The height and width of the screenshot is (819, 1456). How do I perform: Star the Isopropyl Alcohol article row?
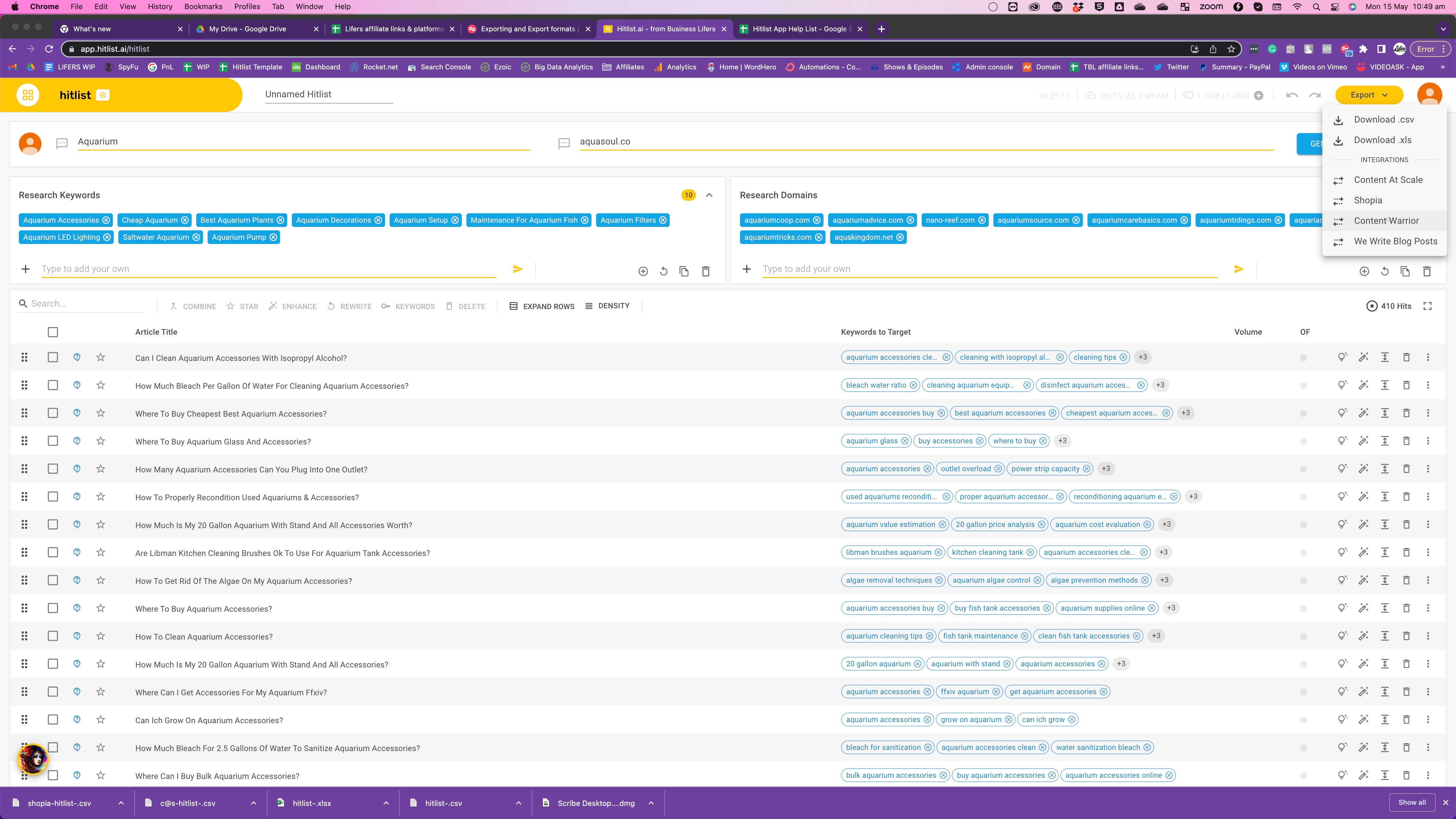(x=101, y=357)
